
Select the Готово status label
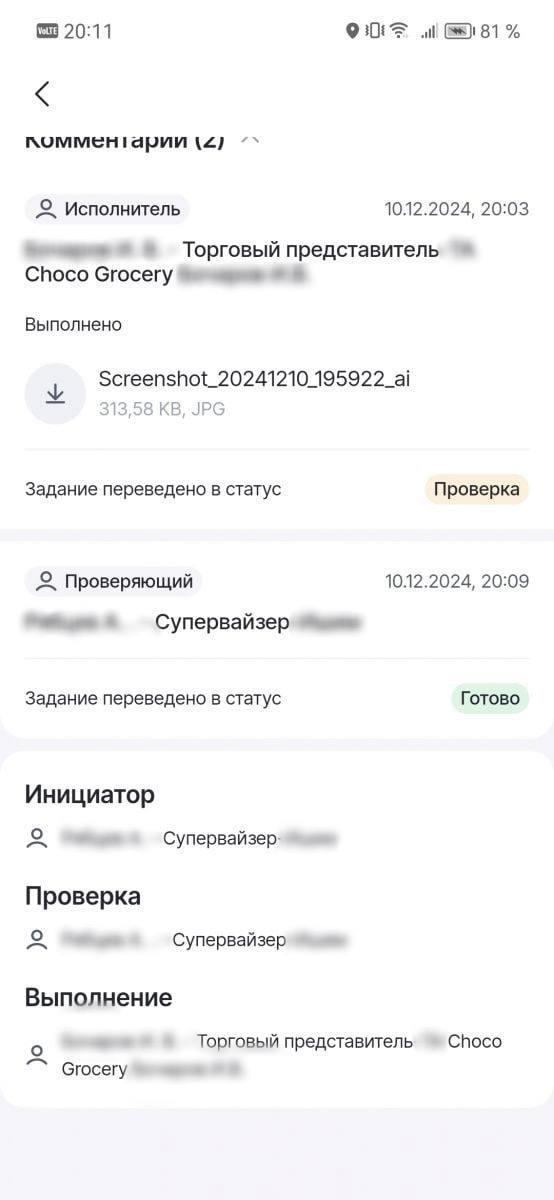489,698
